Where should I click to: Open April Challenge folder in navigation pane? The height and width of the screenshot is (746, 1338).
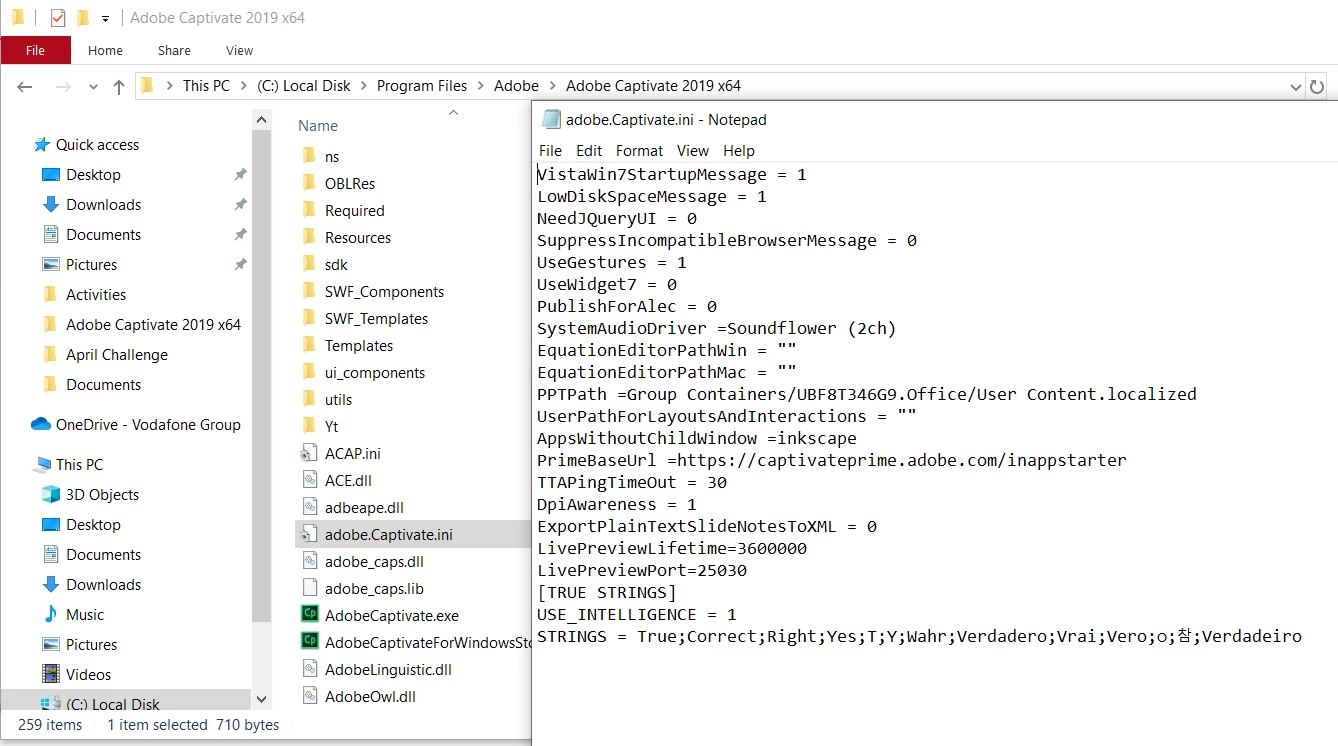tap(116, 355)
